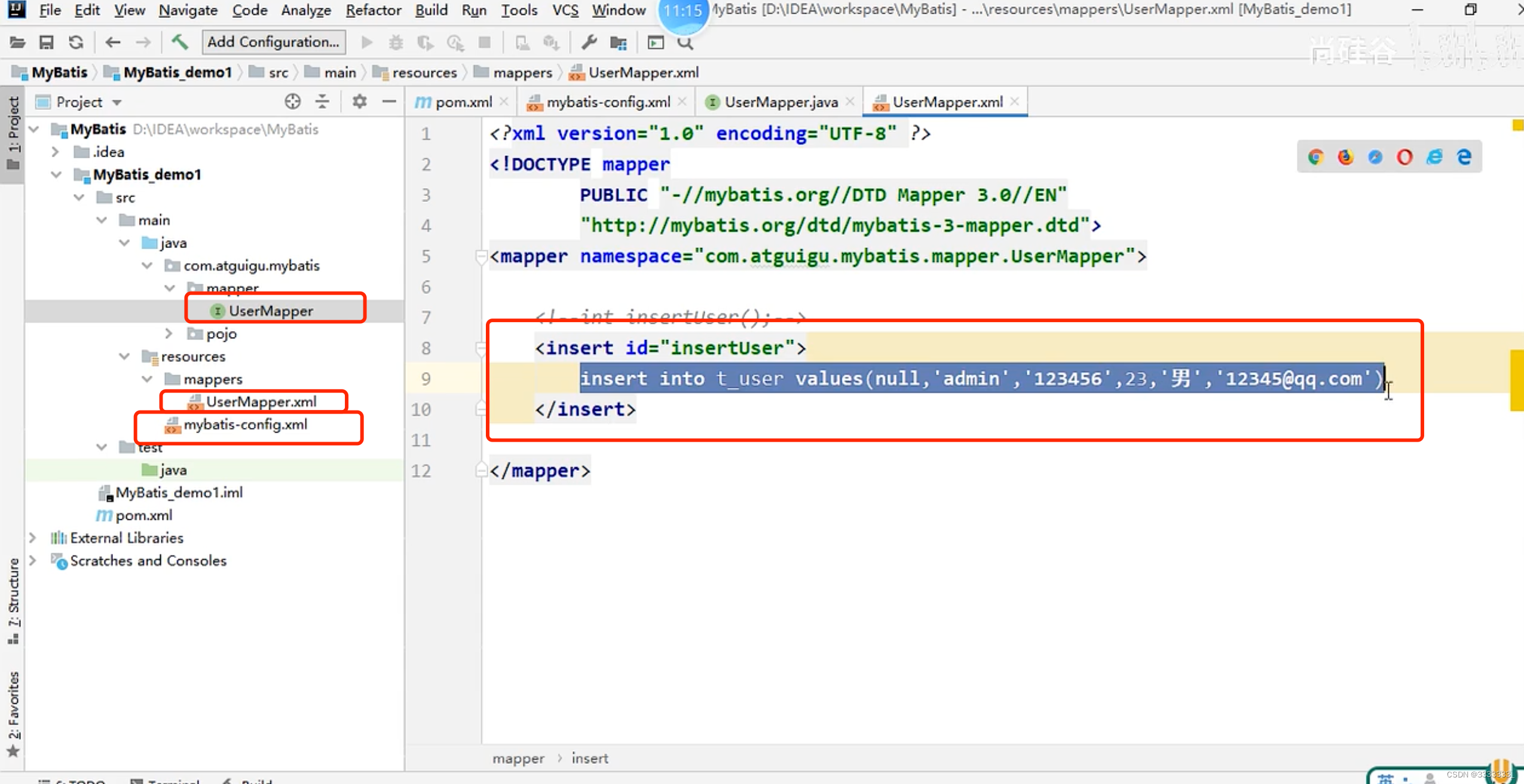Select MyBatis_demo1.iml file

tap(170, 492)
